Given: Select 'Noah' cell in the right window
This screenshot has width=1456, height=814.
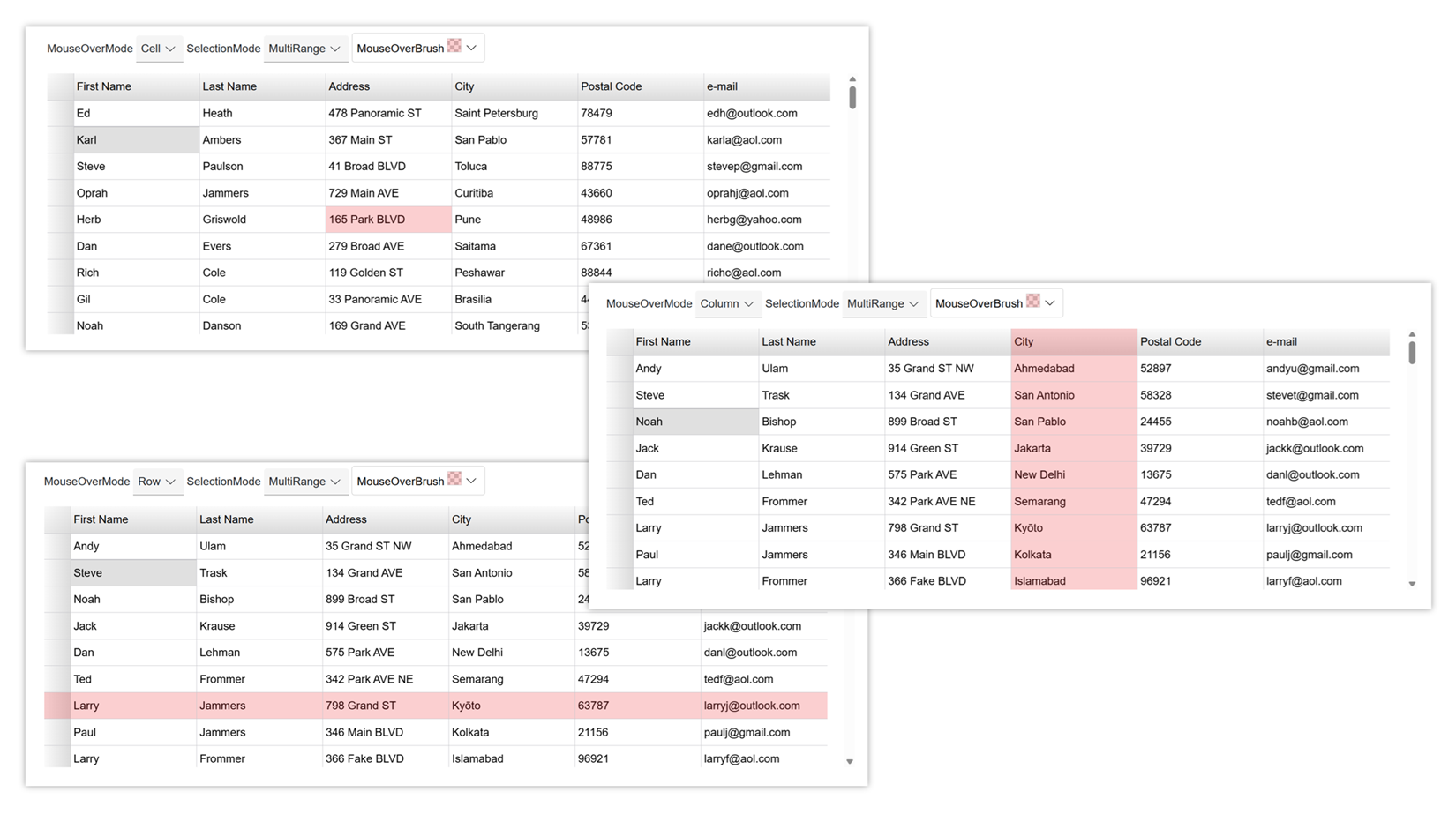Looking at the screenshot, I should [695, 422].
